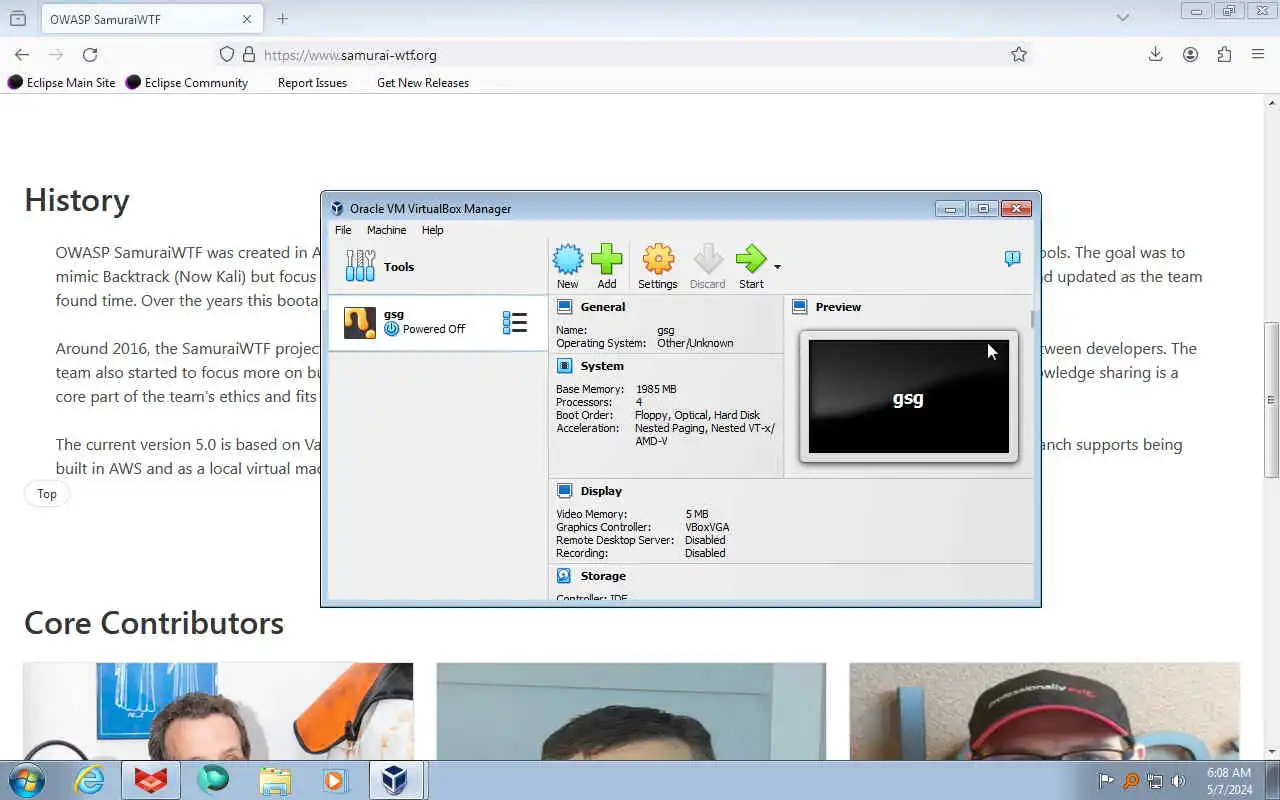The image size is (1280, 800).
Task: Click browser Forward arrow button
Action: point(56,55)
